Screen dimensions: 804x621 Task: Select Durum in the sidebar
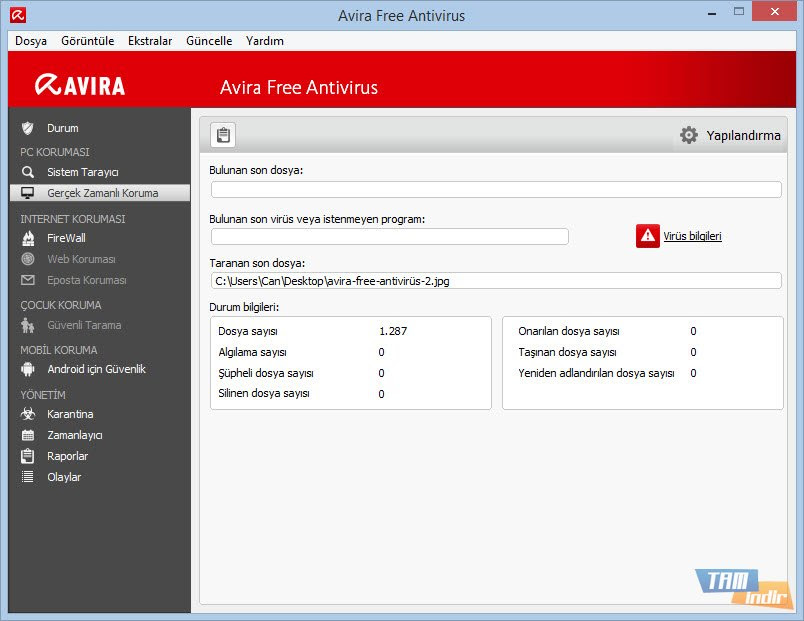(x=63, y=128)
